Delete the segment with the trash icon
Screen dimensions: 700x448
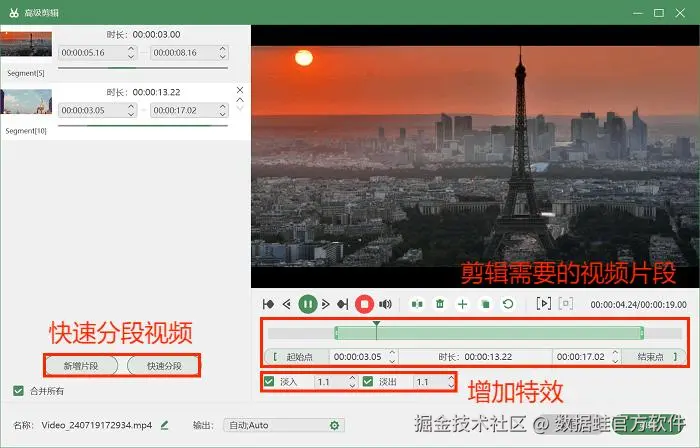point(440,304)
